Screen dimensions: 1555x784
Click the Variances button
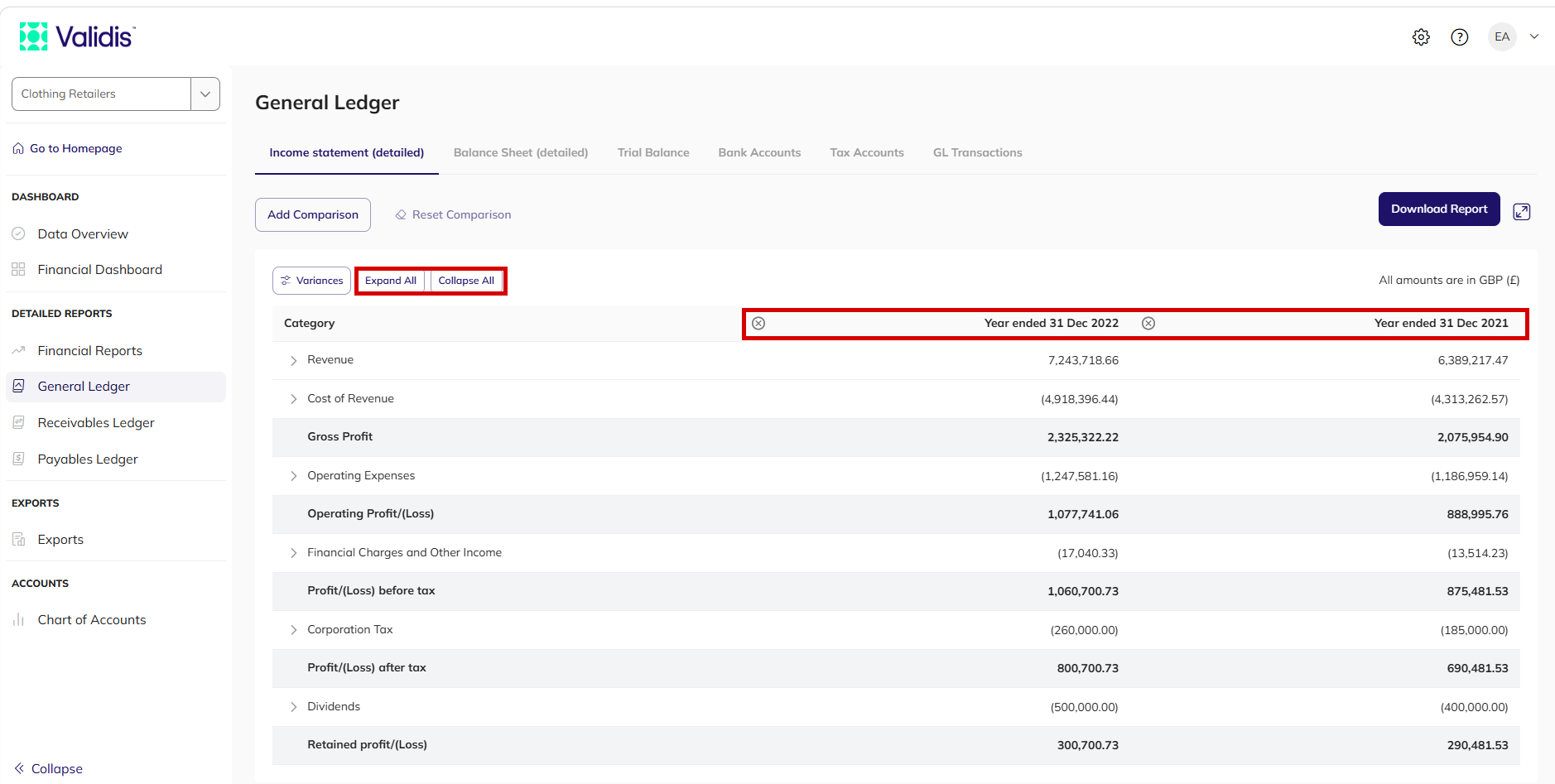click(311, 281)
